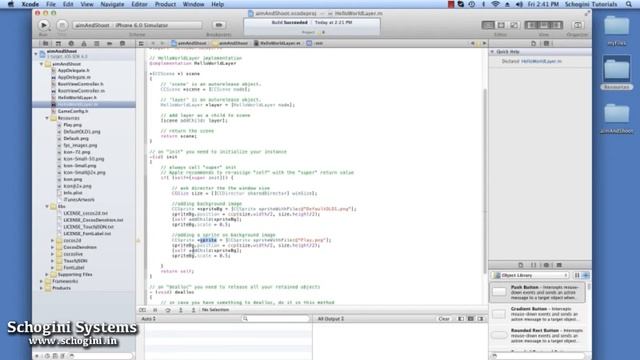Show the Debug navigator
This screenshot has height=360, width=640.
tap(97, 43)
